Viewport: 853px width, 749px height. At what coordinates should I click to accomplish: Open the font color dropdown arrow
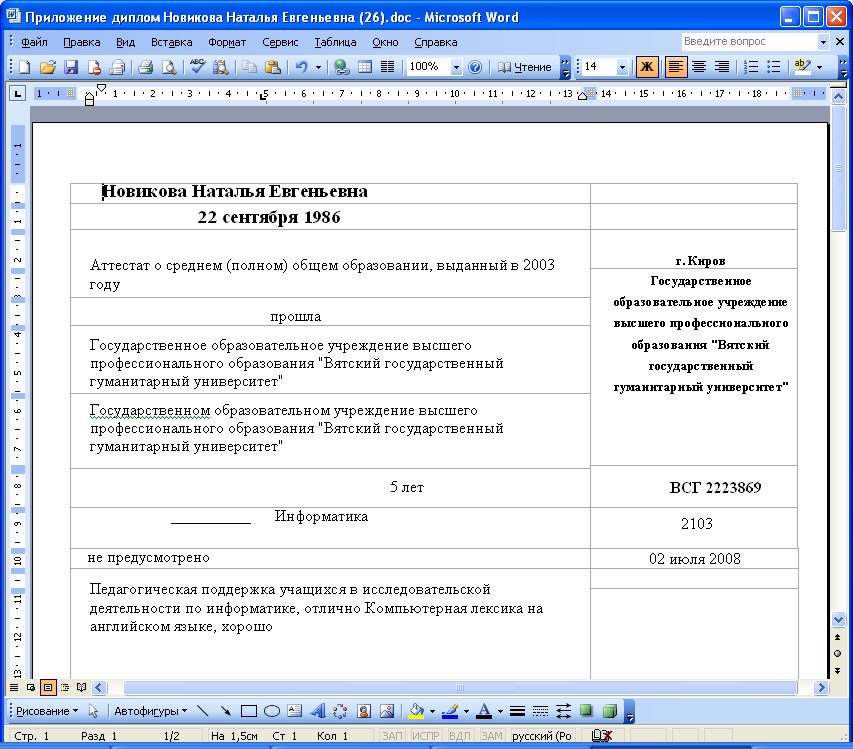[x=500, y=711]
